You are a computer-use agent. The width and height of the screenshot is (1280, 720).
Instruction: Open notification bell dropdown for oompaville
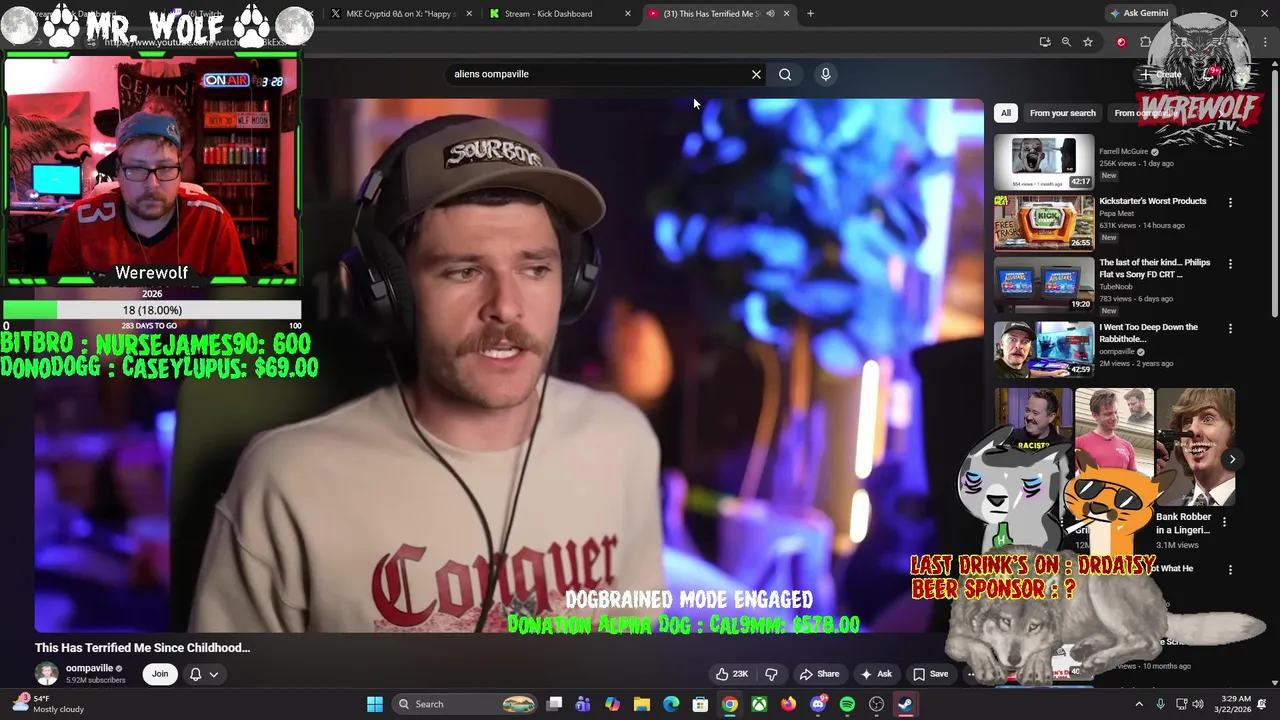click(x=204, y=674)
